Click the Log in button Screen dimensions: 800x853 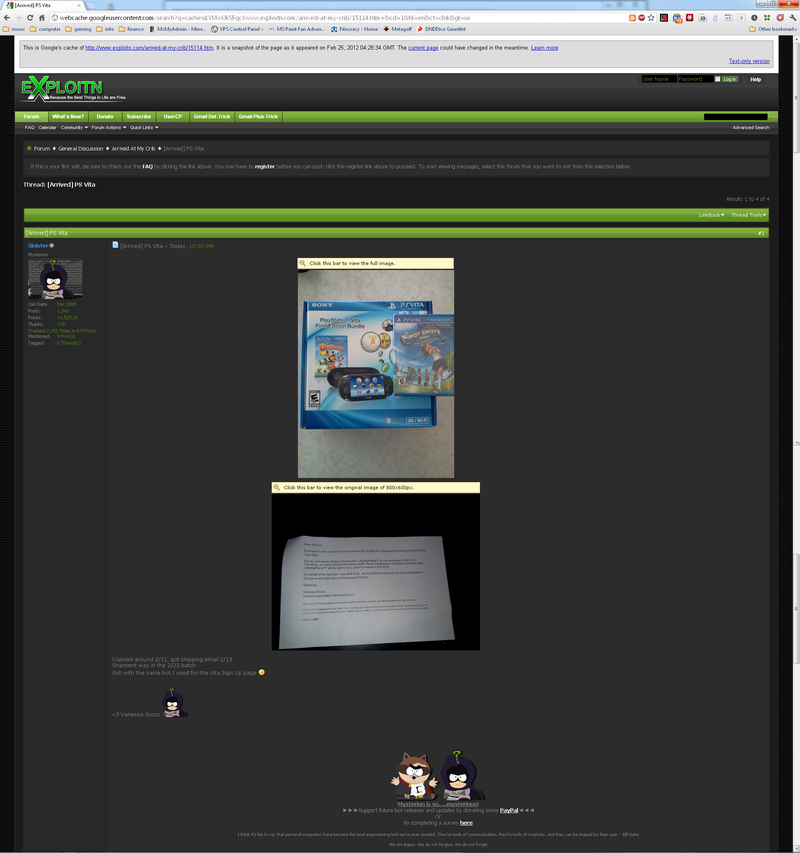click(729, 79)
